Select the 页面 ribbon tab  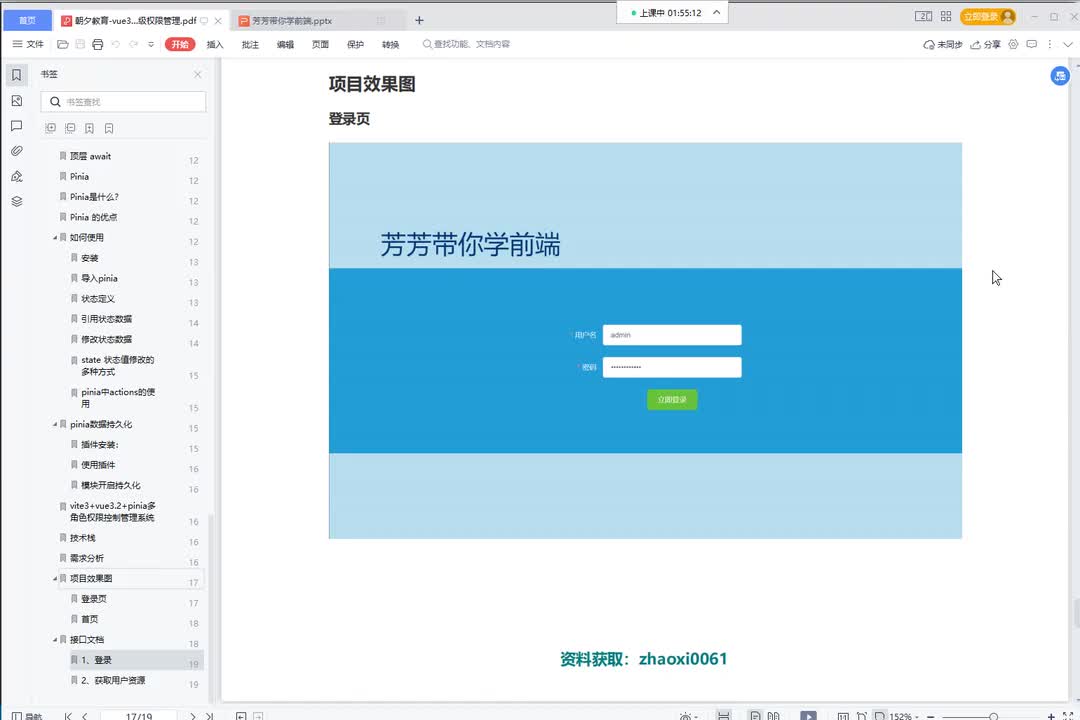(x=320, y=44)
